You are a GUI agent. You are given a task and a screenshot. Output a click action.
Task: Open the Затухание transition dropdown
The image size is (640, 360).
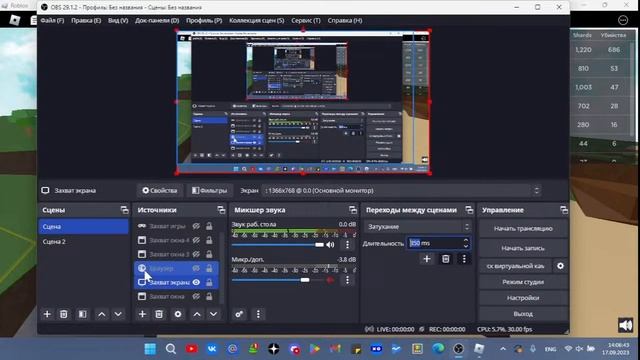pos(417,227)
